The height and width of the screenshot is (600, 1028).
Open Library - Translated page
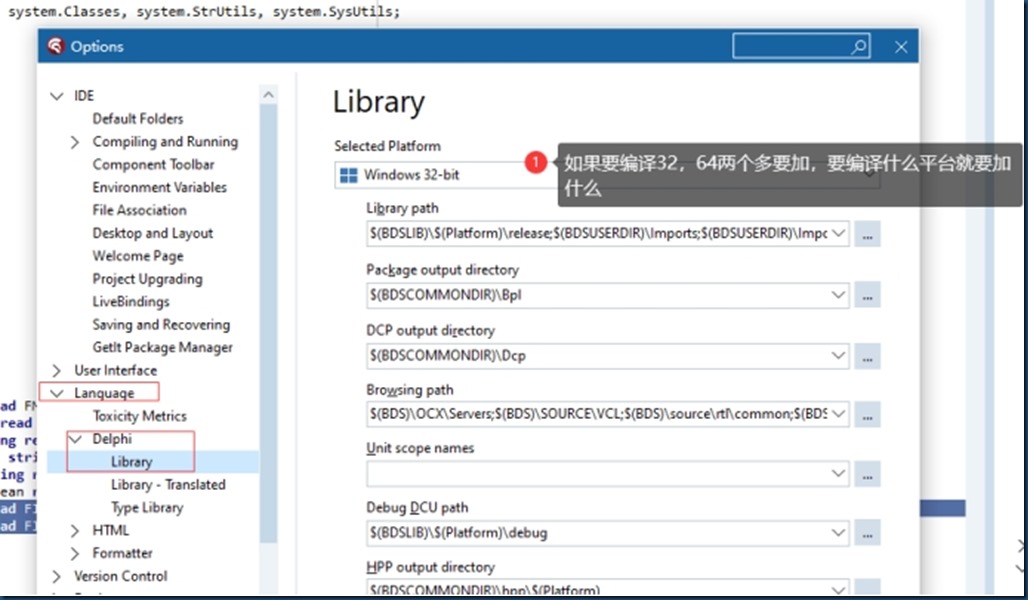tap(168, 485)
